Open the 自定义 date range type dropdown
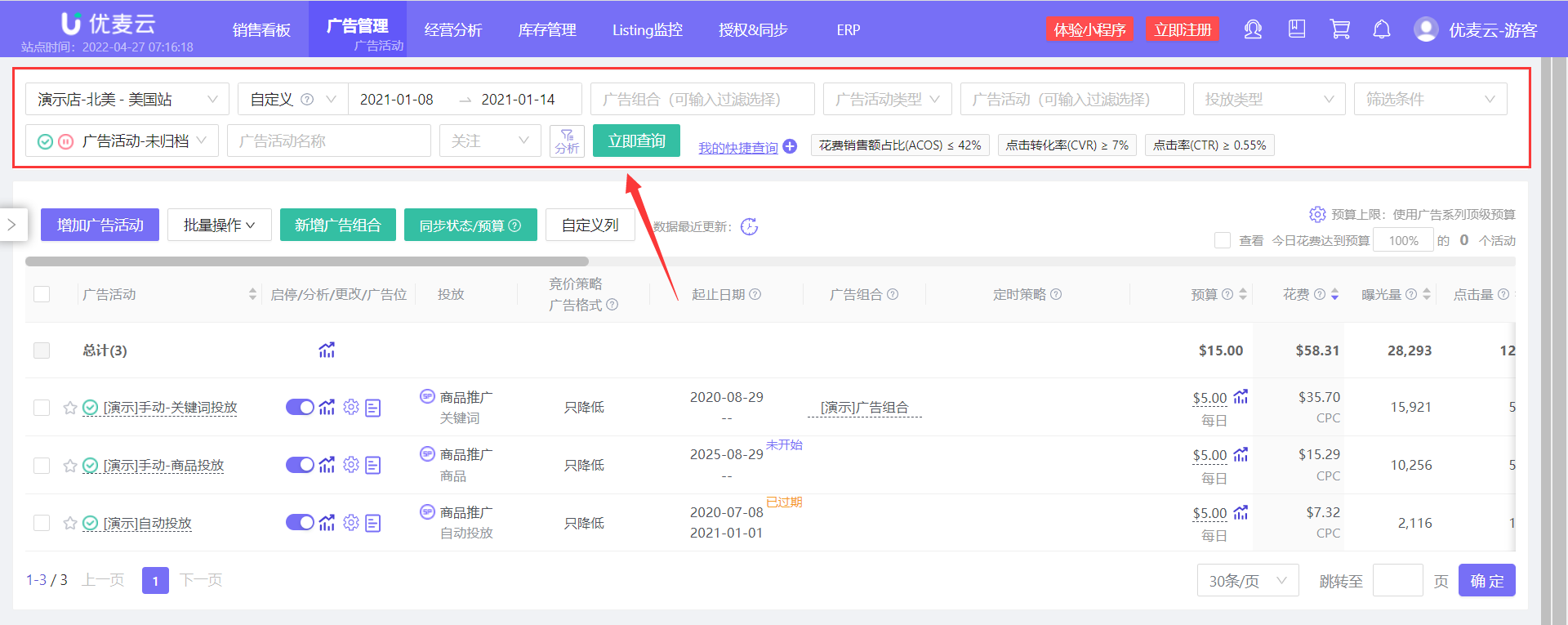 point(293,99)
